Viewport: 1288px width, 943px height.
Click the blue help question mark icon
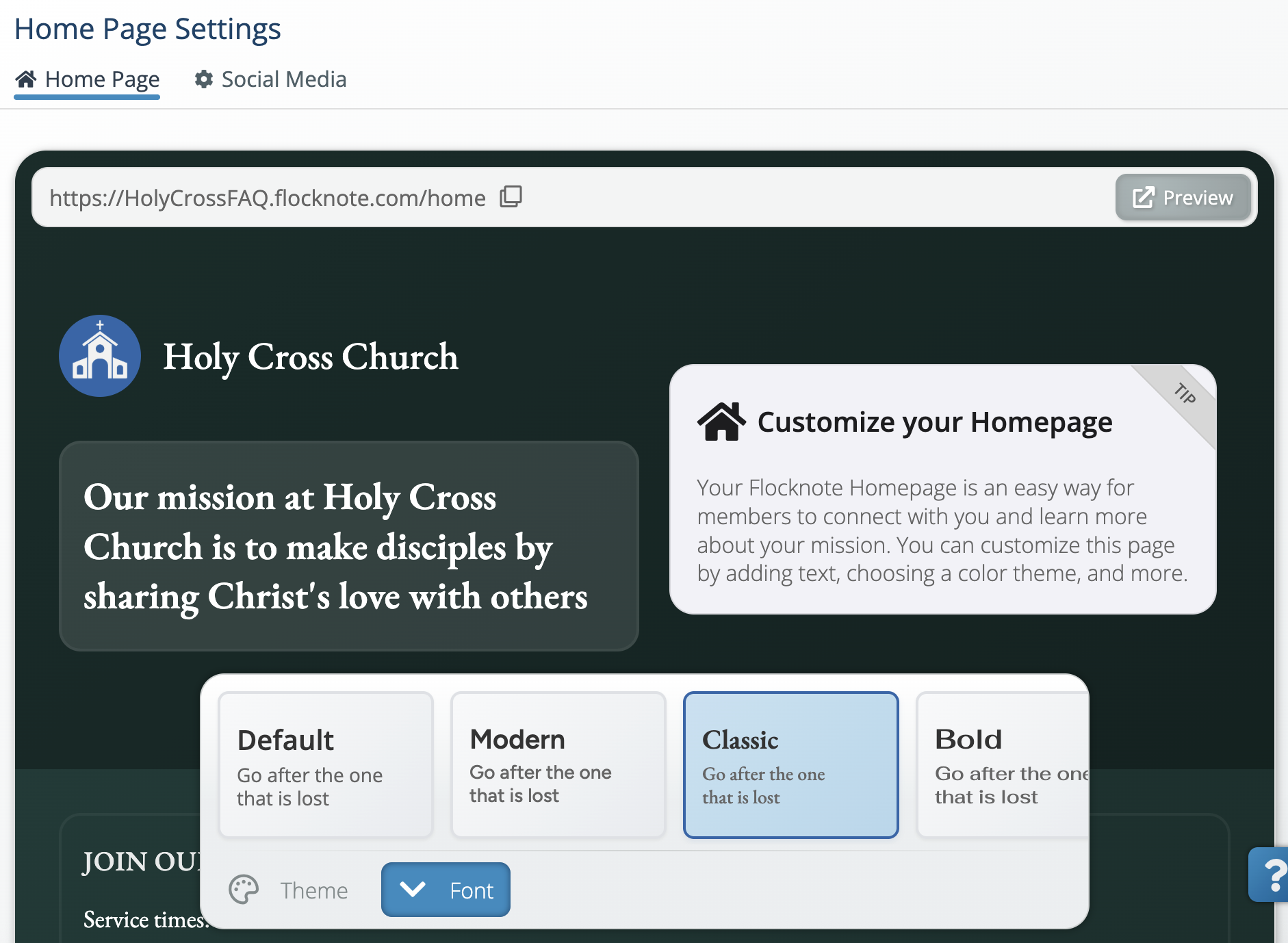(x=1270, y=874)
